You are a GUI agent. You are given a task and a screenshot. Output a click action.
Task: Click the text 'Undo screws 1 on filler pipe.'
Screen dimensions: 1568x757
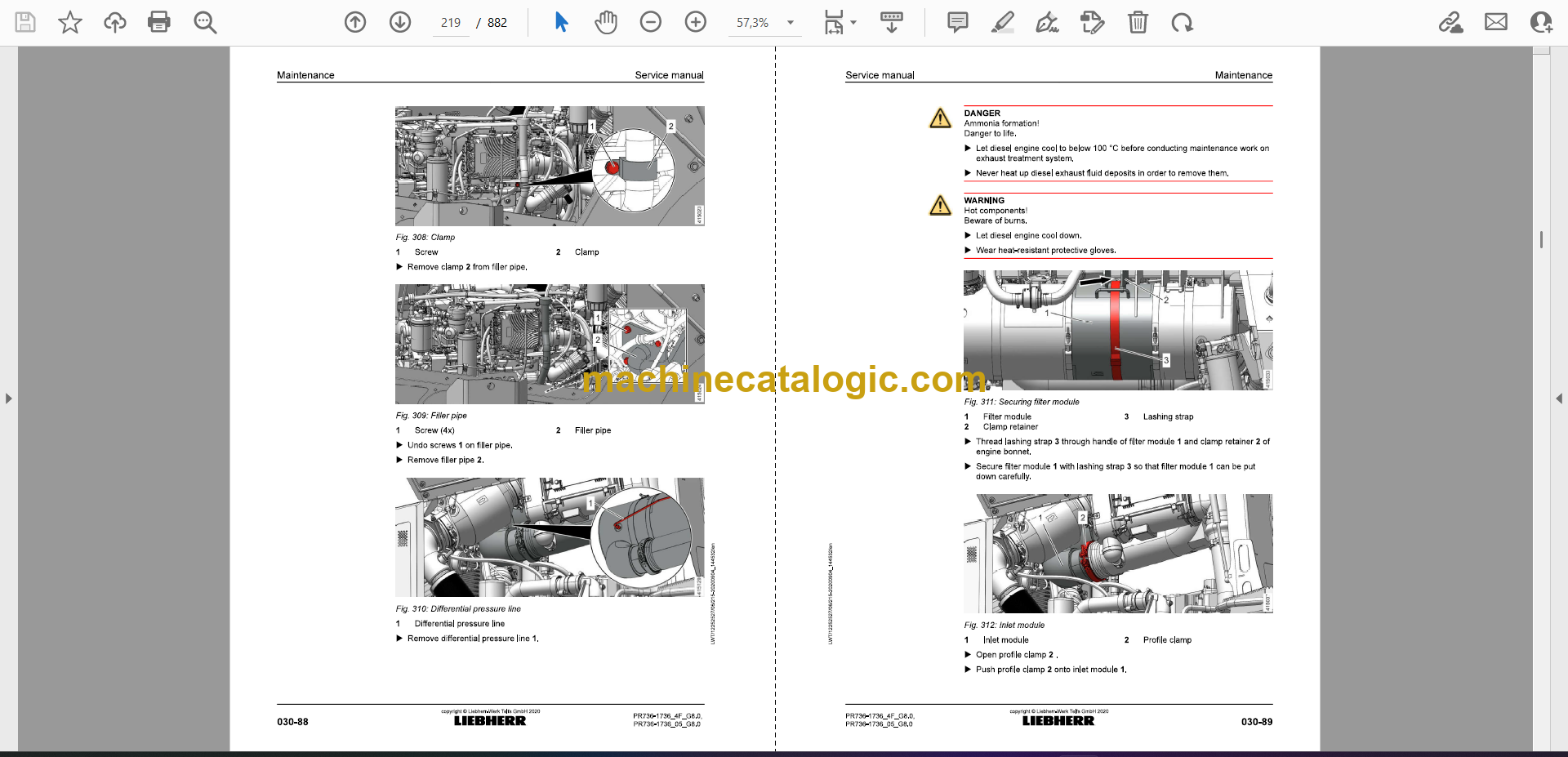pyautogui.click(x=460, y=445)
